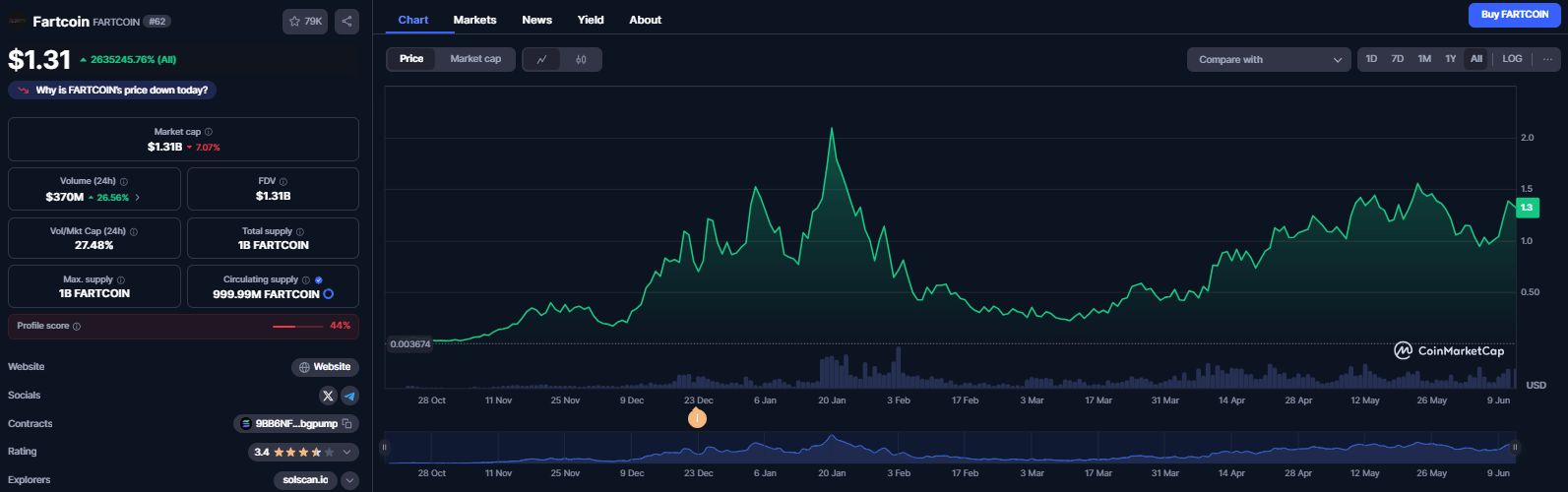Click the share icon next to watchlist
The height and width of the screenshot is (492, 1568).
point(346,21)
